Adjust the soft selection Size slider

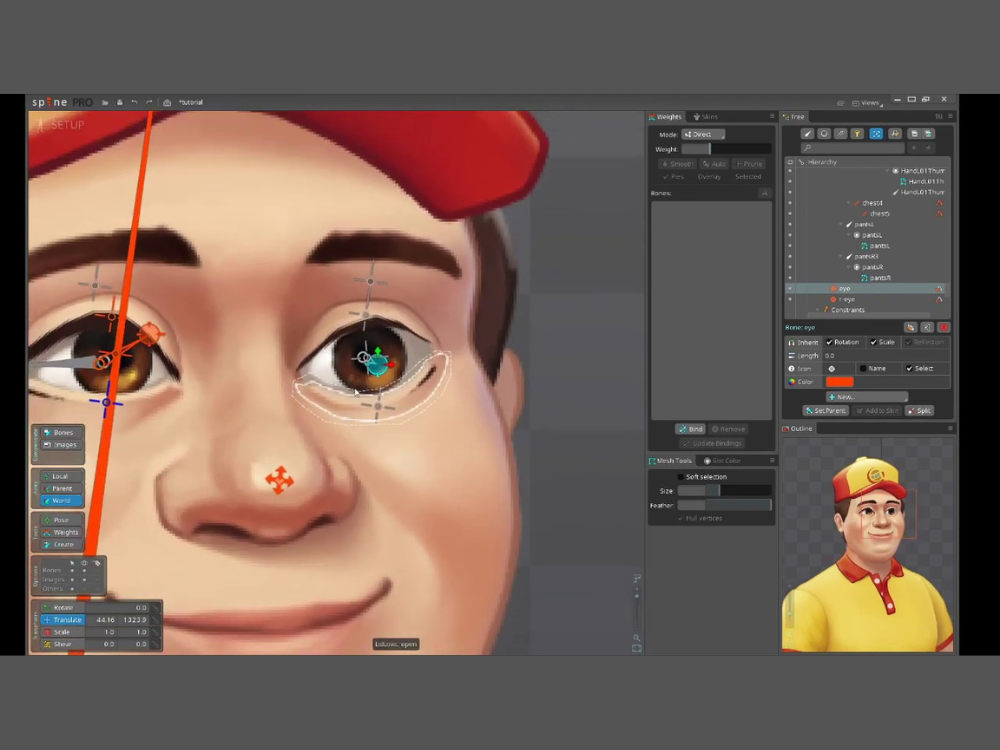pyautogui.click(x=724, y=490)
